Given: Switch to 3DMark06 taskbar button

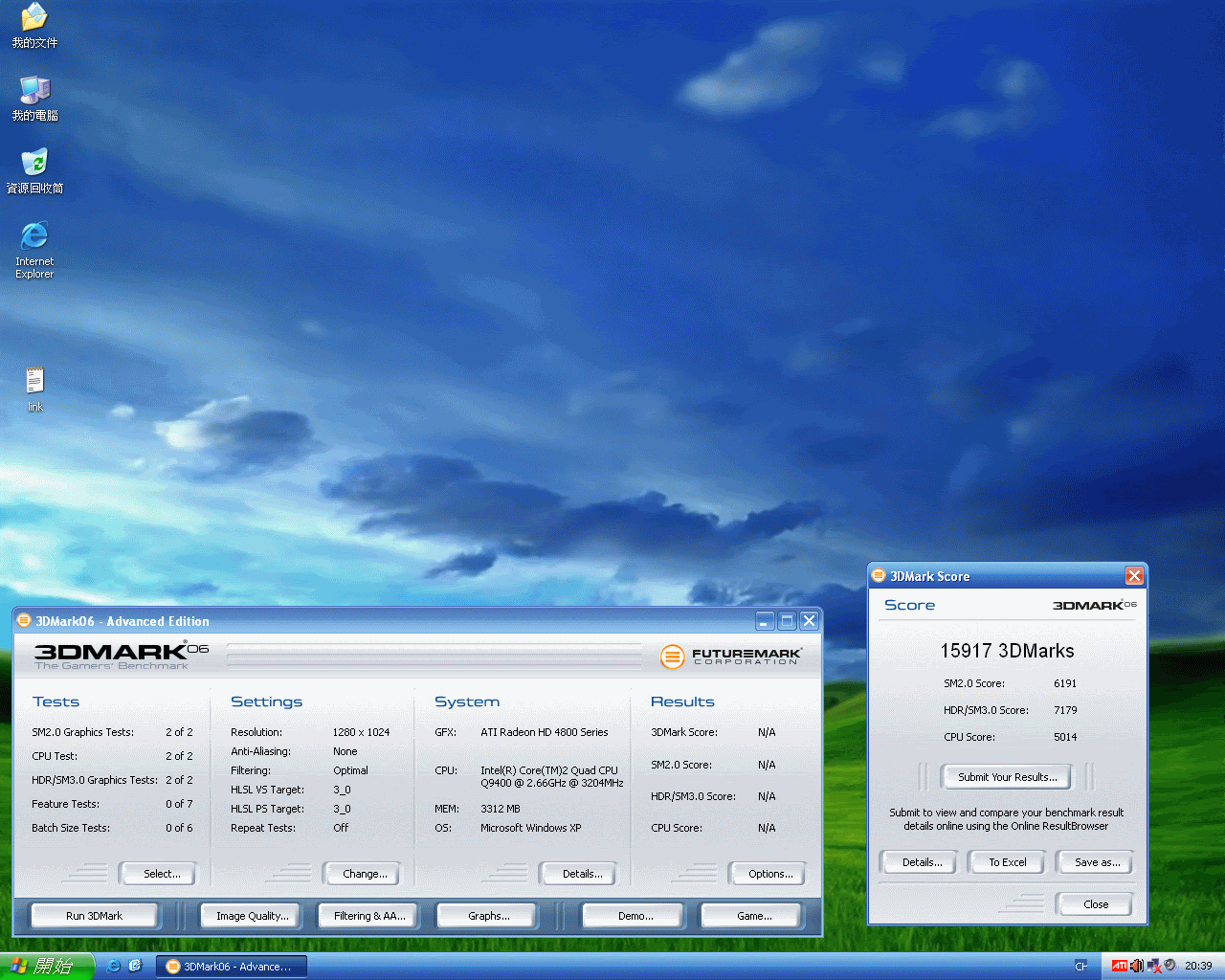Looking at the screenshot, I should [x=232, y=967].
